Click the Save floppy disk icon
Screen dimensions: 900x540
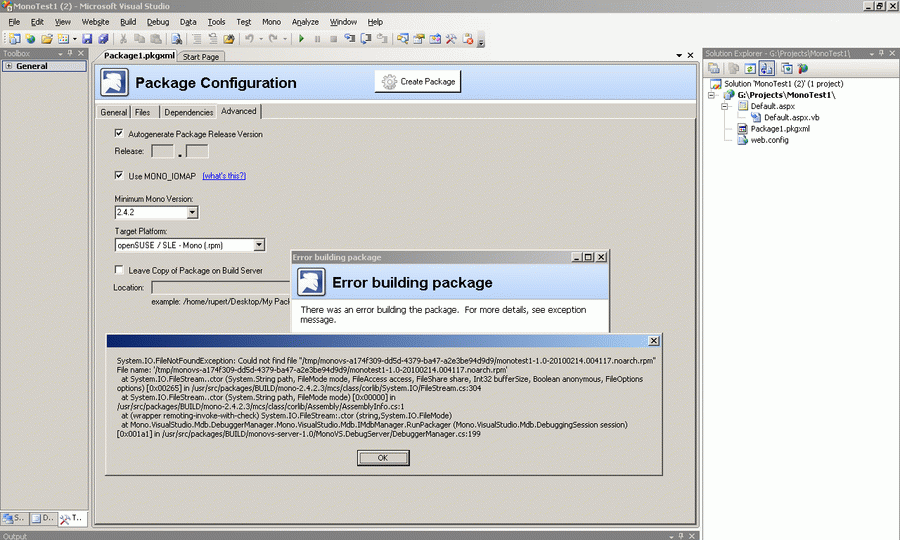point(87,39)
